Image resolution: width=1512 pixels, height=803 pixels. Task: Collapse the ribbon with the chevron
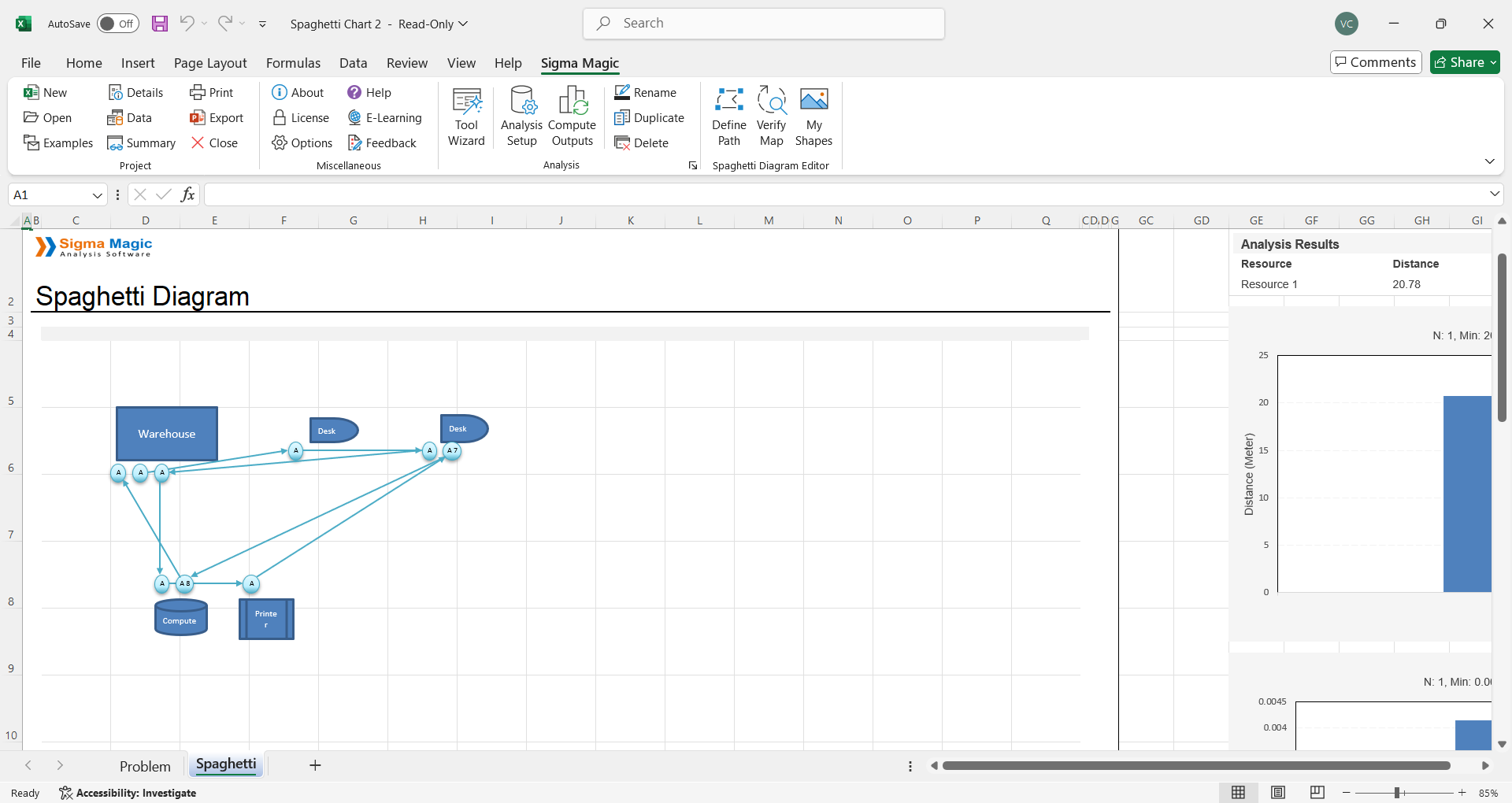[x=1489, y=161]
